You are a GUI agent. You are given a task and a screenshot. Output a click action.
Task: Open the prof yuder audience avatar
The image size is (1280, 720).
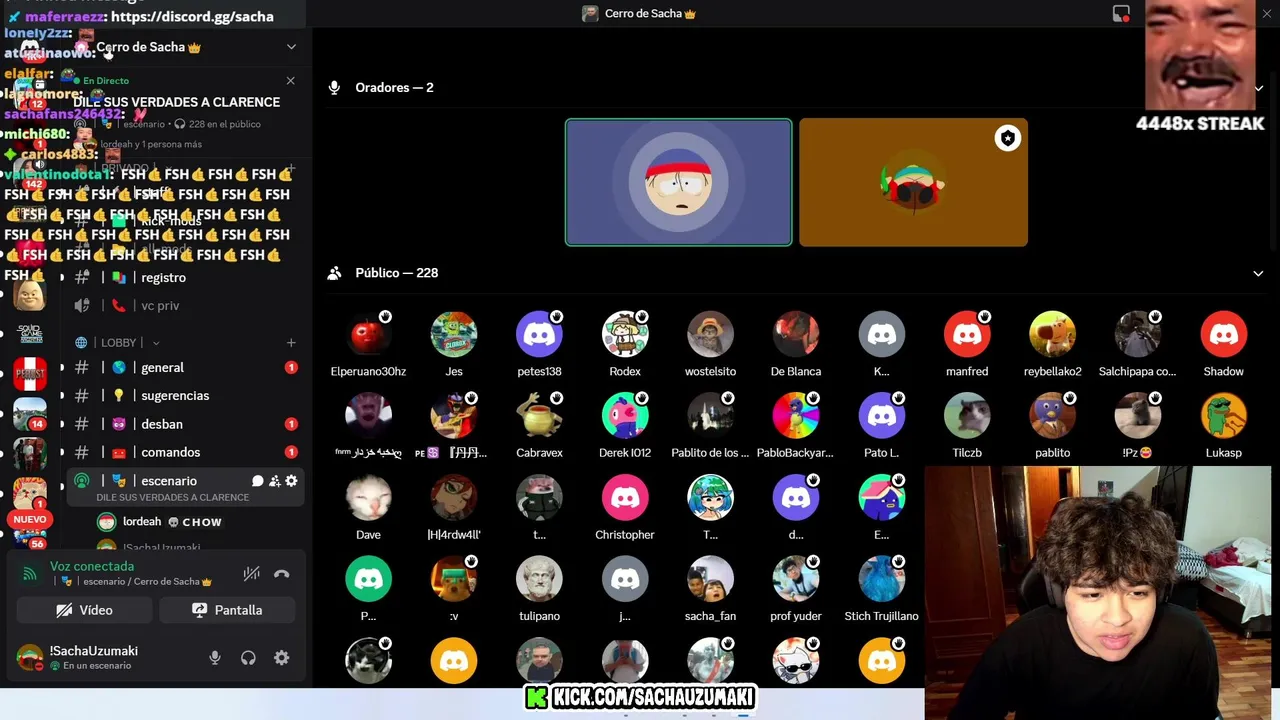(x=796, y=579)
